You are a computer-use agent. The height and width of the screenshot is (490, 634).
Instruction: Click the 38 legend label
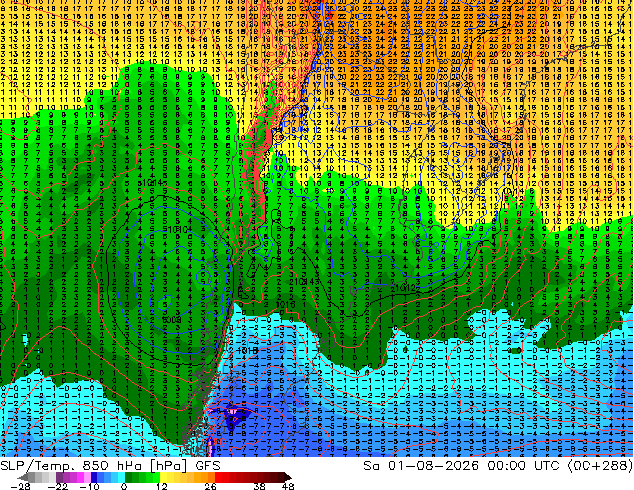pyautogui.click(x=260, y=486)
